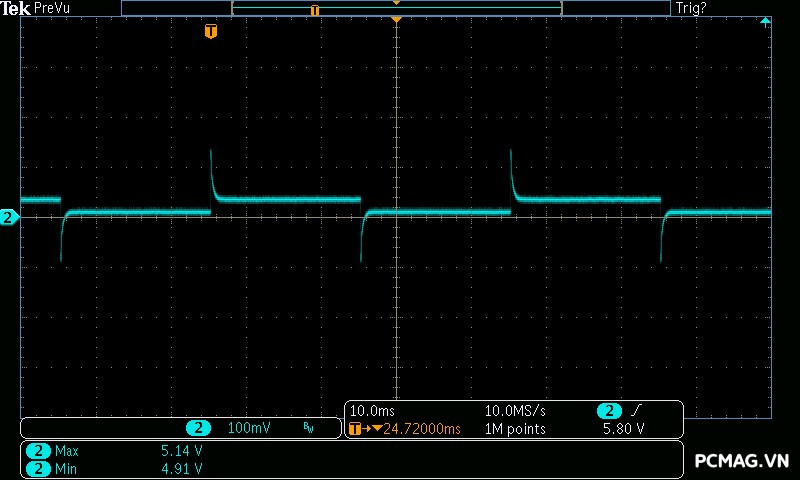Select the Max measurement readout row

coord(118,451)
